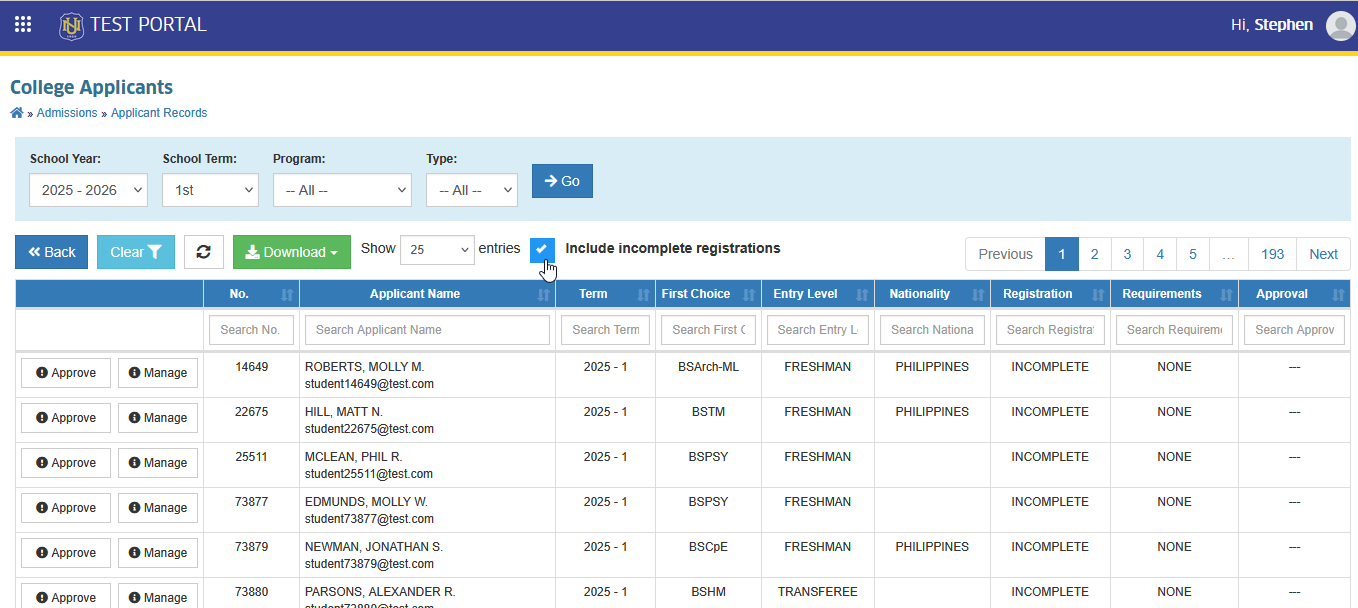
Task: Sort by Requirements column arrows
Action: [x=1227, y=295]
